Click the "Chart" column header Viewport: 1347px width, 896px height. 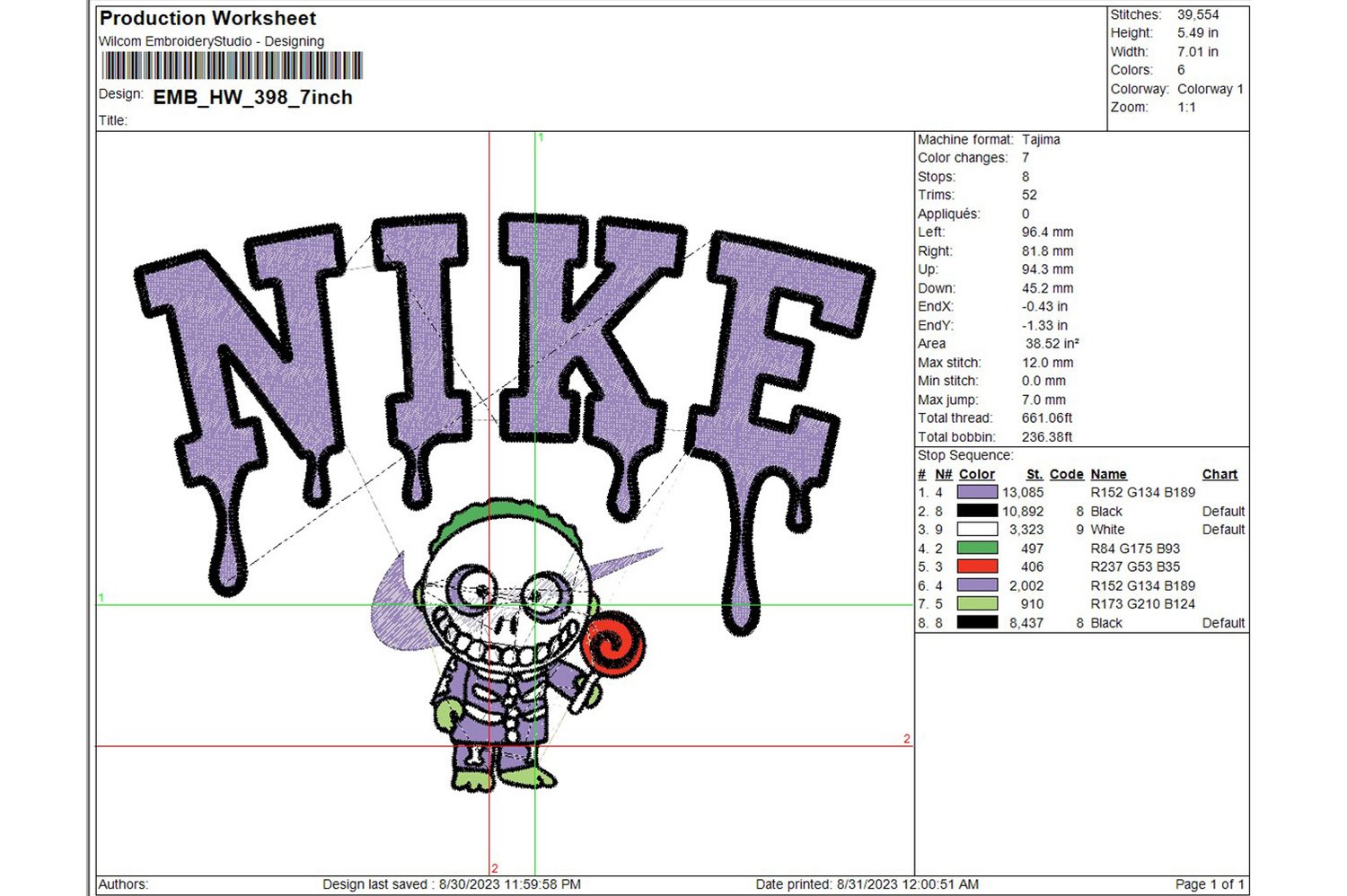(x=1220, y=474)
